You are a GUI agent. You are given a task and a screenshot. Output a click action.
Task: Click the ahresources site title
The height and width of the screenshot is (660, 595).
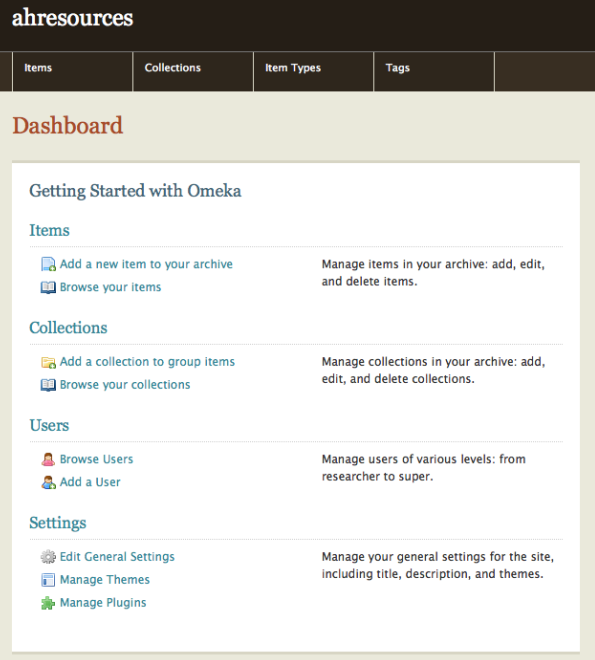(72, 18)
